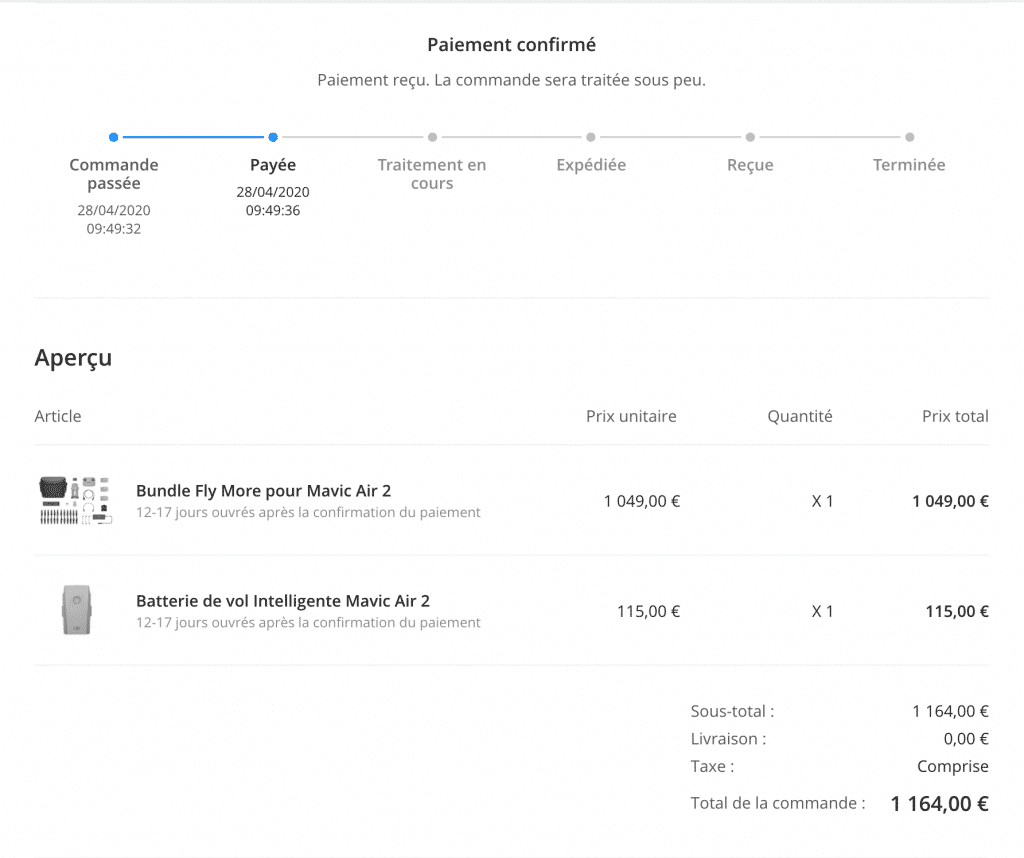
Task: Click the tax value 'Comprise'
Action: click(x=953, y=767)
